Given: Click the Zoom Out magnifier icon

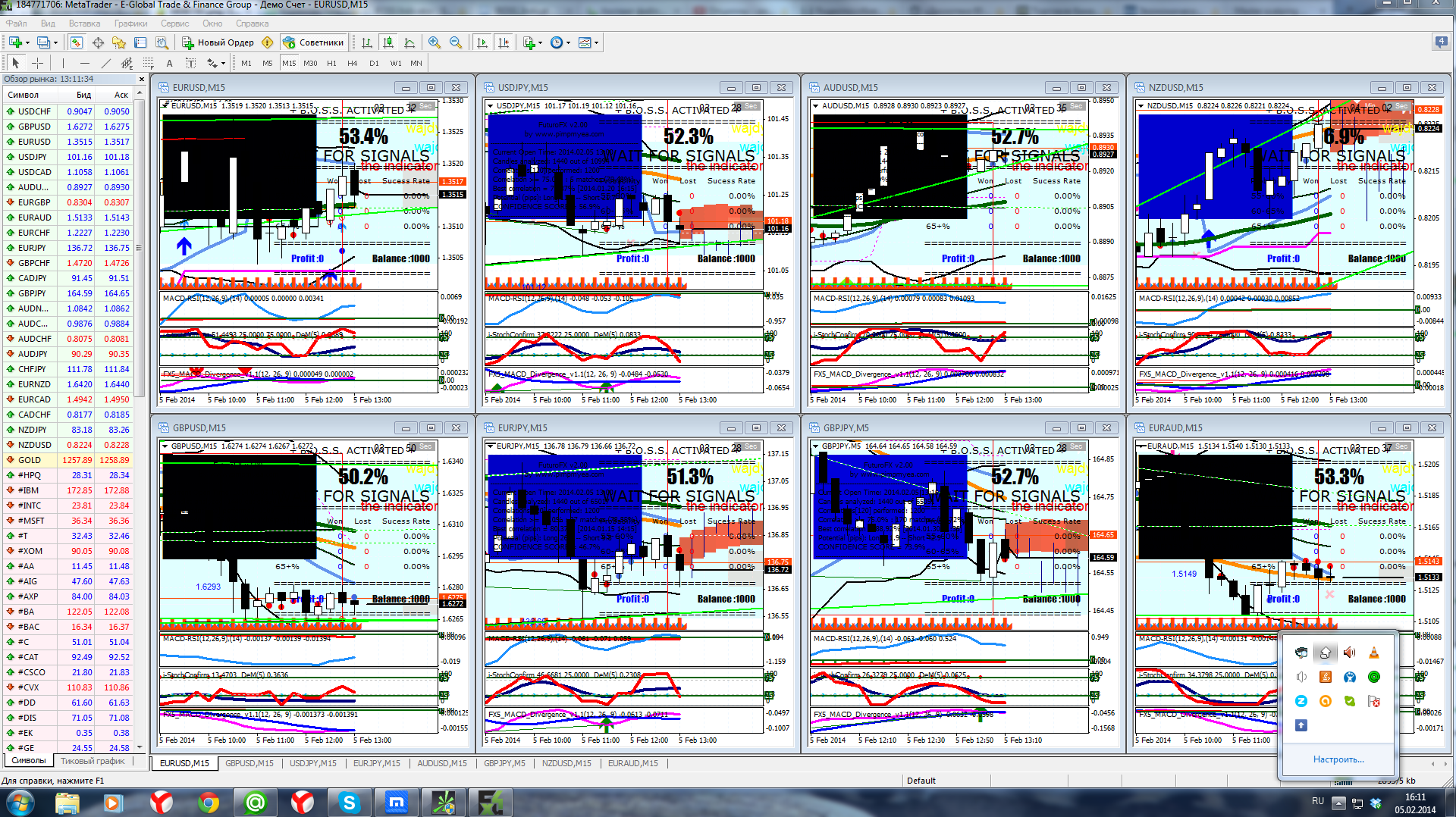Looking at the screenshot, I should coord(456,42).
